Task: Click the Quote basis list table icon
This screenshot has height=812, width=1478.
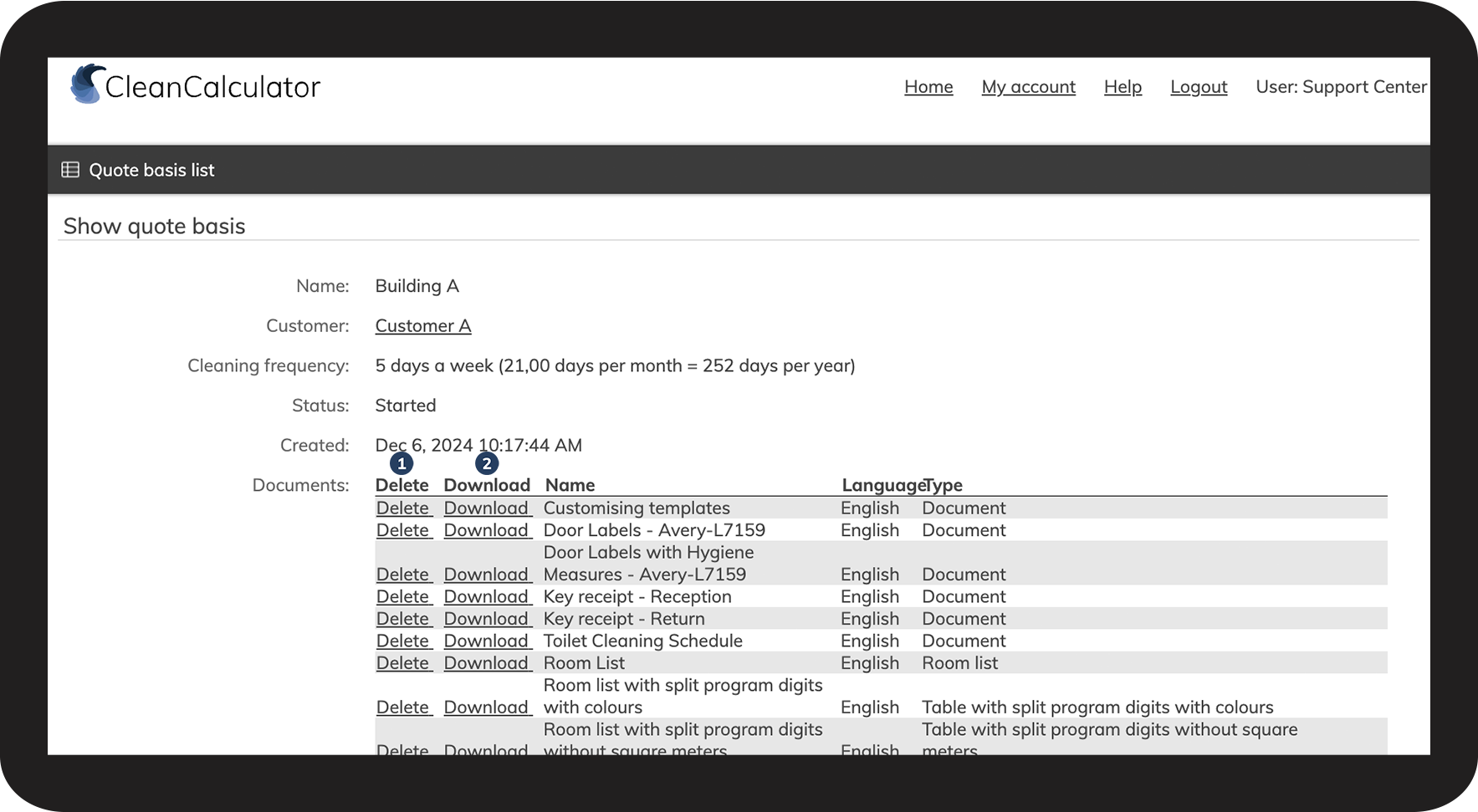Action: [71, 170]
